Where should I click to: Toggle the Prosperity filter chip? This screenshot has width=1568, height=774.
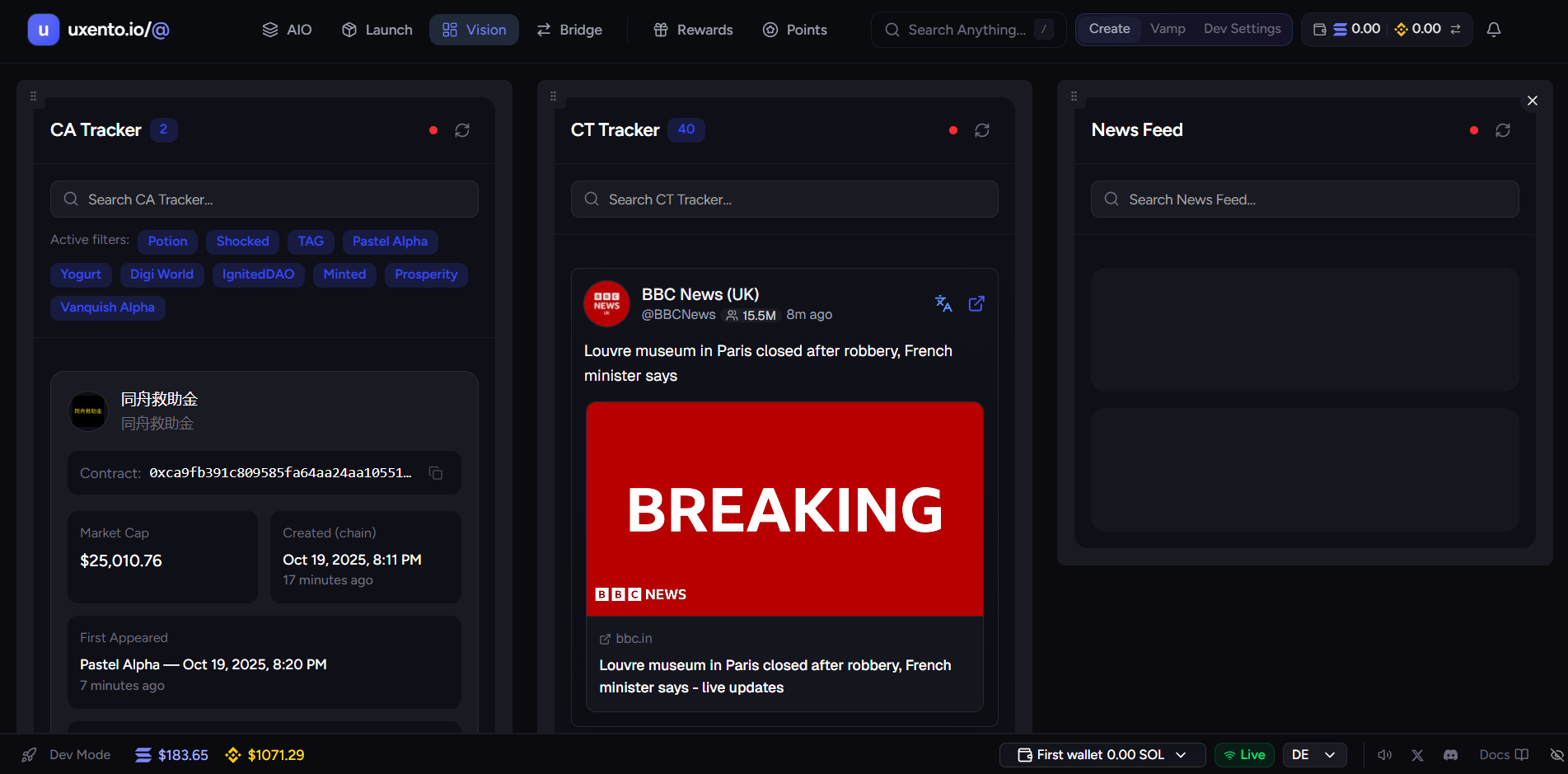click(x=426, y=274)
